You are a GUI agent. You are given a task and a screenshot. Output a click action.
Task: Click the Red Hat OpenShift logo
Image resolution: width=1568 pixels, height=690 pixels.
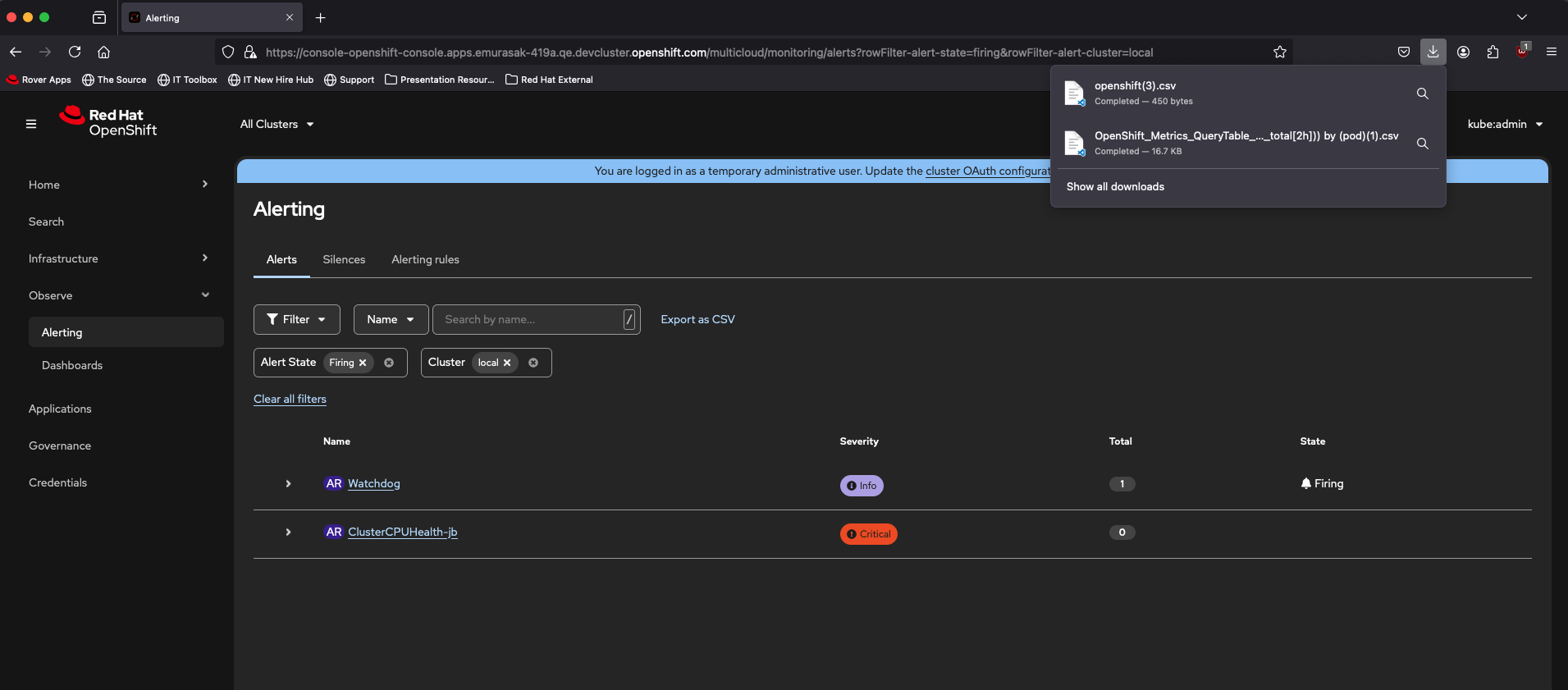[x=108, y=121]
